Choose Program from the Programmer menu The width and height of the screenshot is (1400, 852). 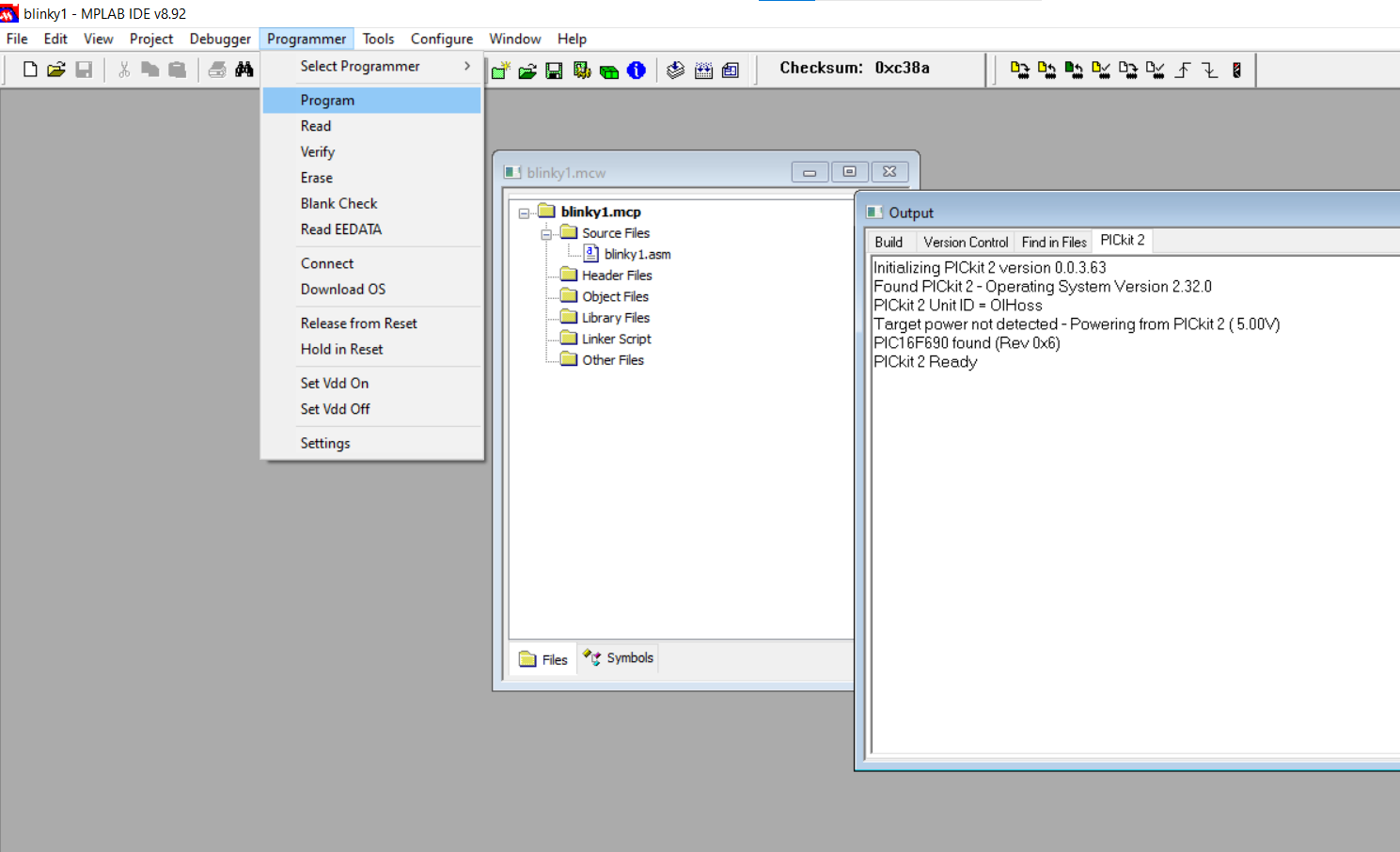coord(372,100)
